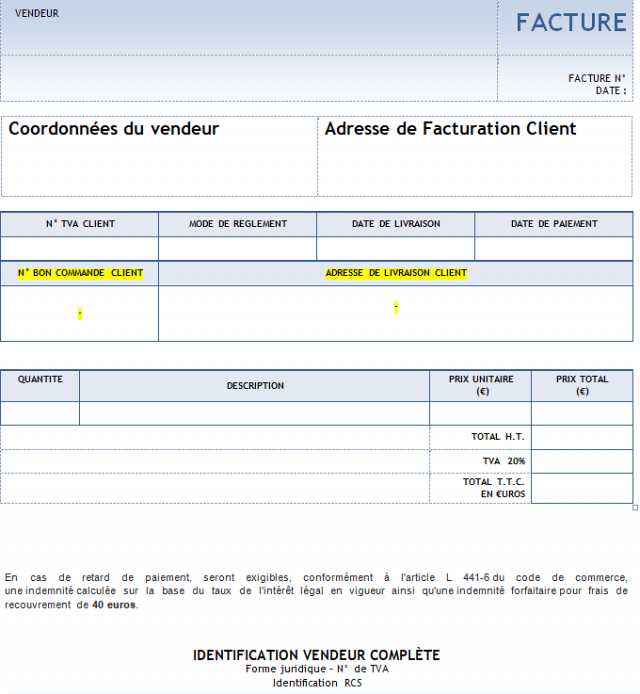Click empty cell under QUANTITE column

40,414
